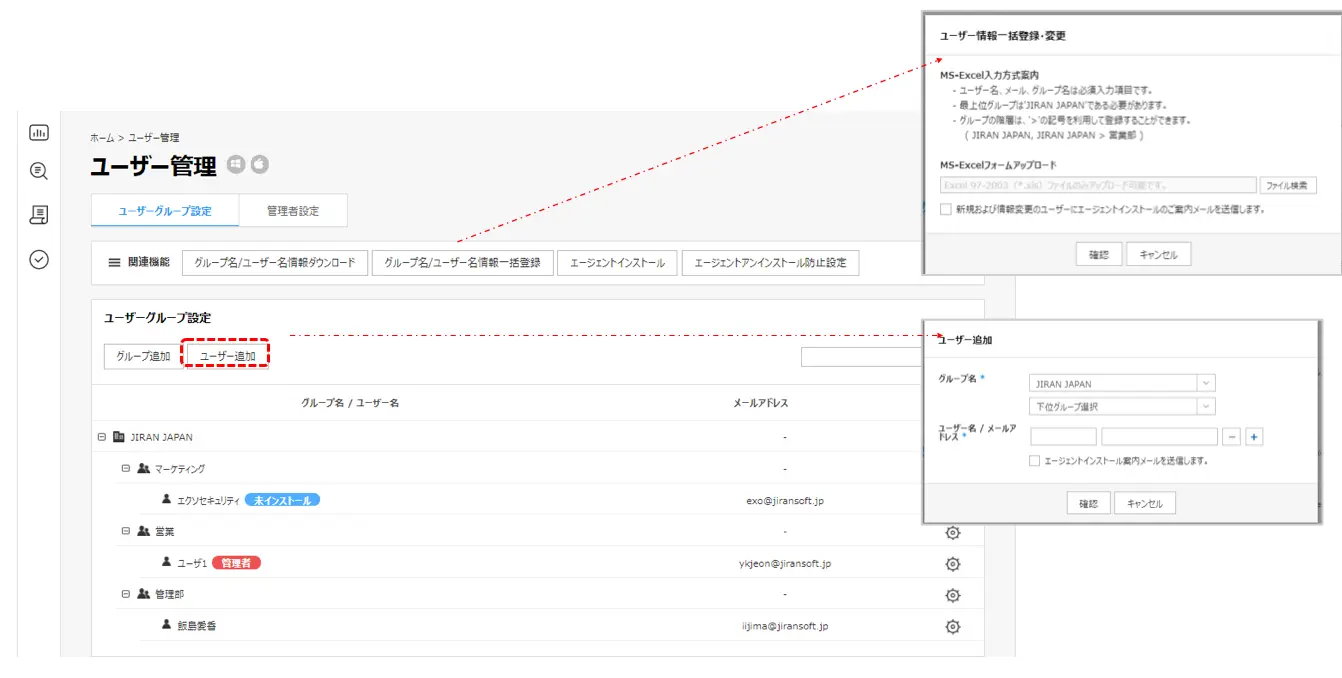Collapse the JIRAN JAPAN tree node
The width and height of the screenshot is (1342, 678).
[102, 437]
